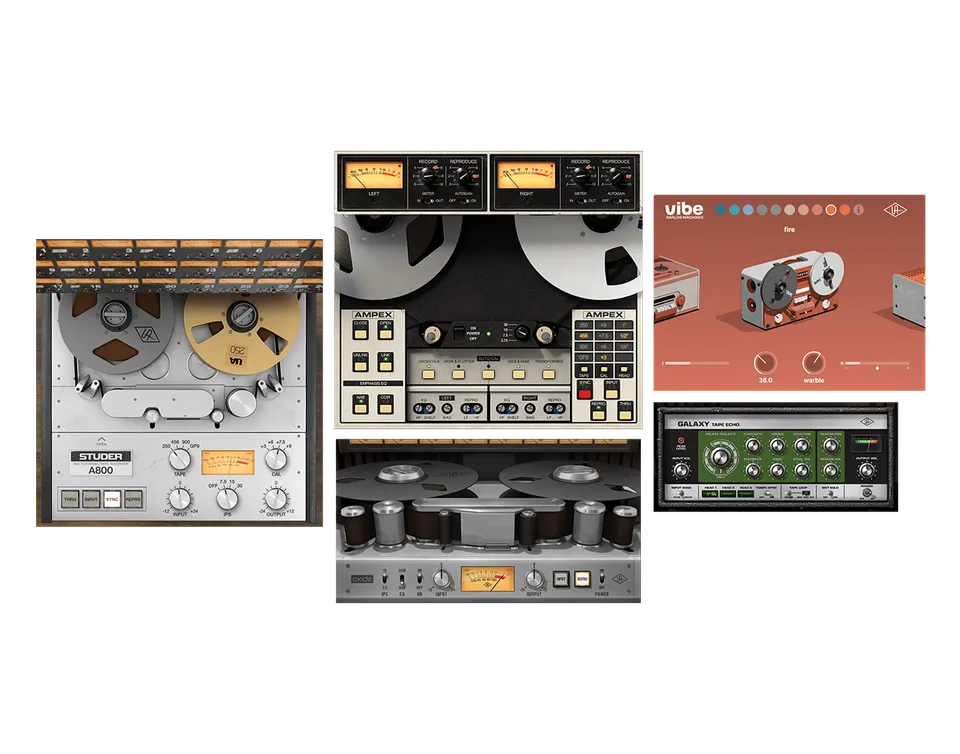960x754 pixels.
Task: Select INPUT path button on Studer A800
Action: (x=91, y=499)
